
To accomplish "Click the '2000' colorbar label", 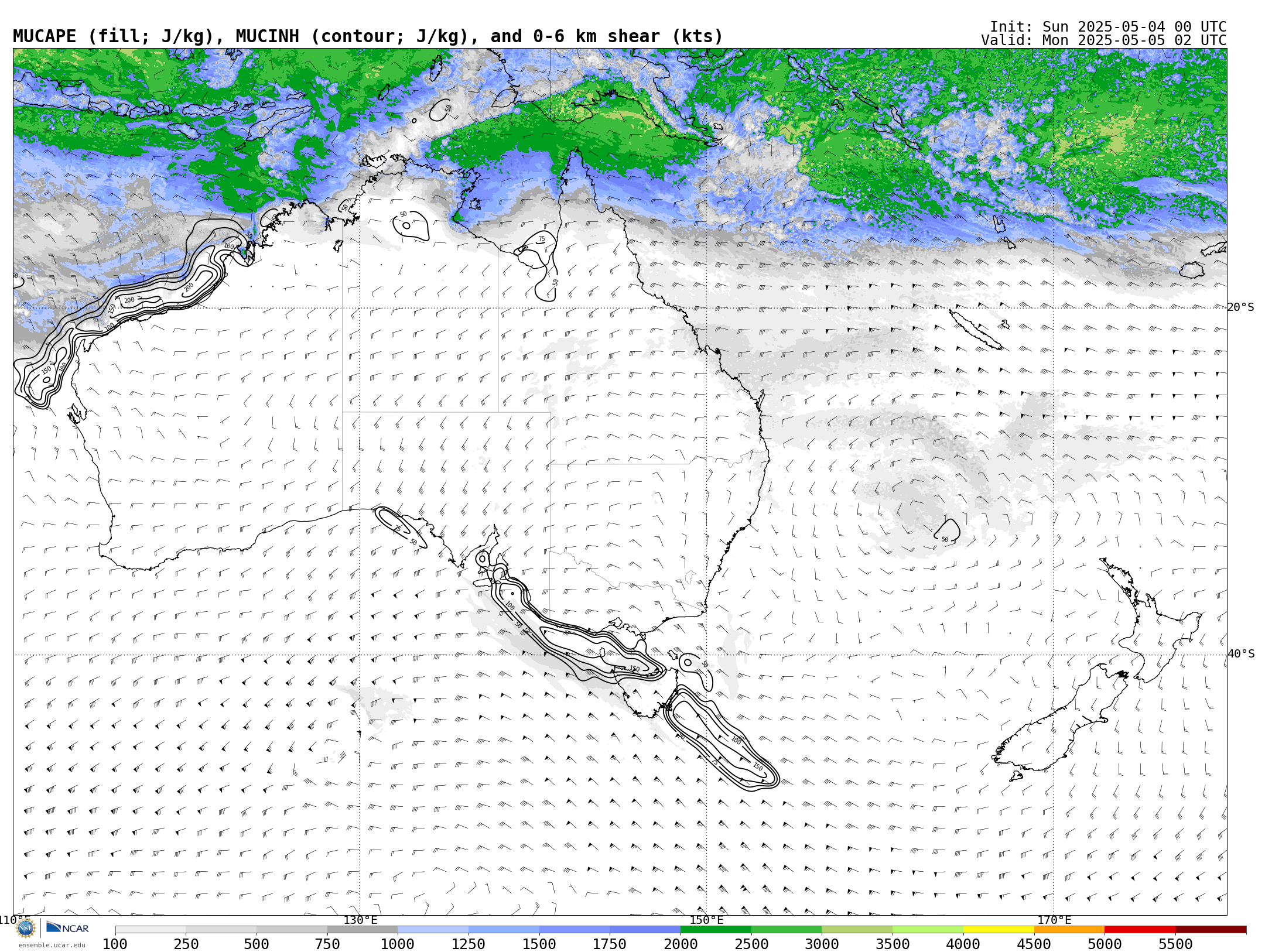I will 681,944.
